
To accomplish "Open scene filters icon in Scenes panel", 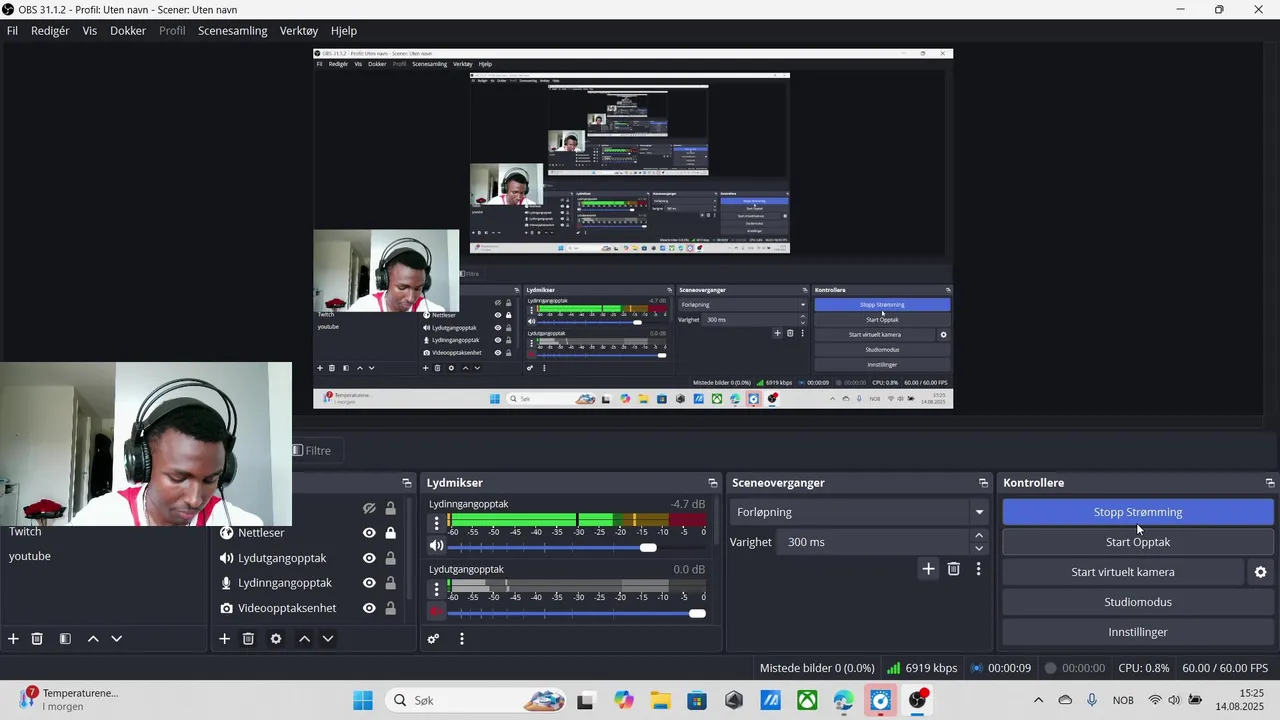I will [65, 639].
